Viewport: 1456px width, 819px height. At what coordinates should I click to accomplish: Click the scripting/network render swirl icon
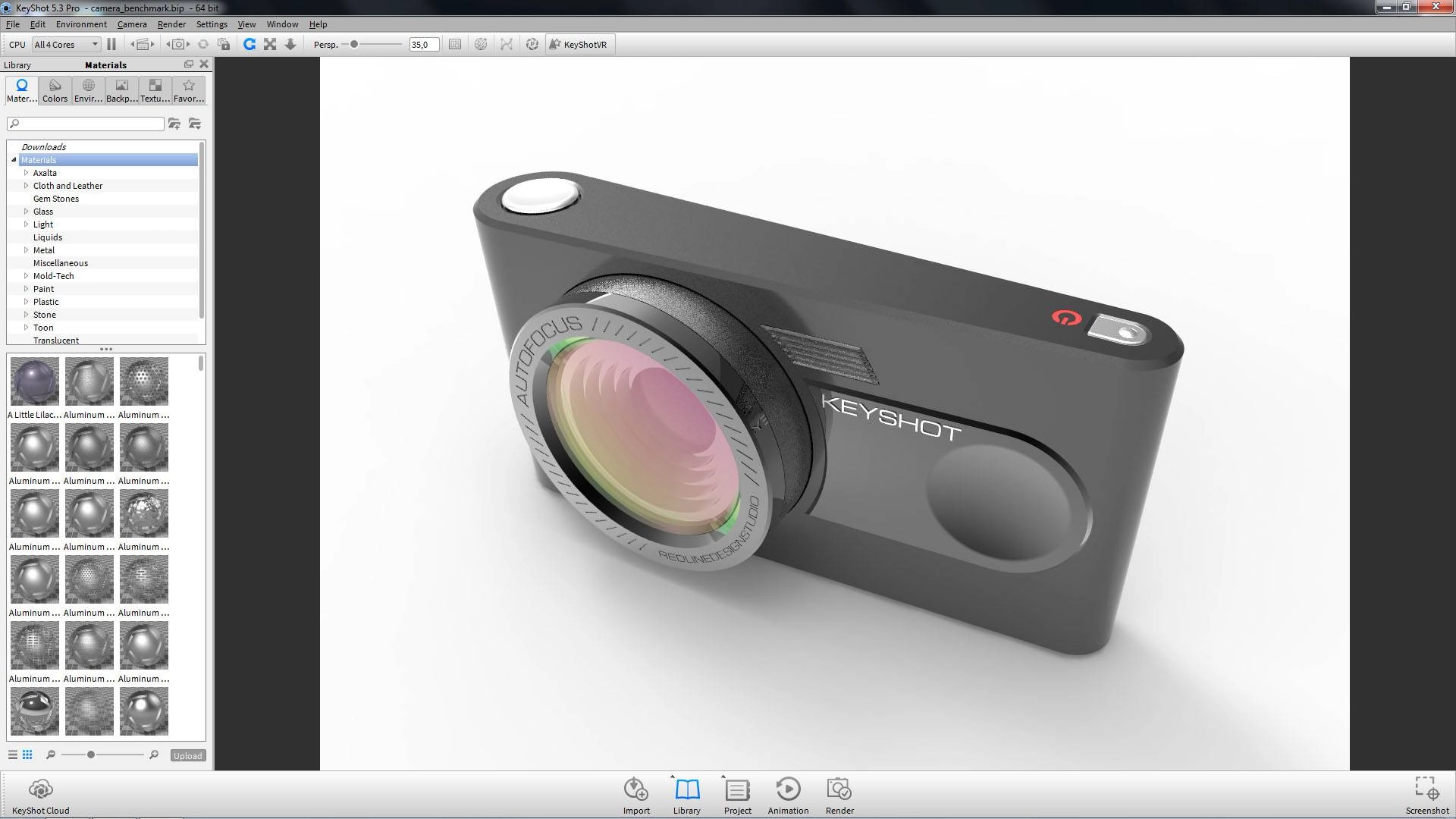[x=532, y=45]
